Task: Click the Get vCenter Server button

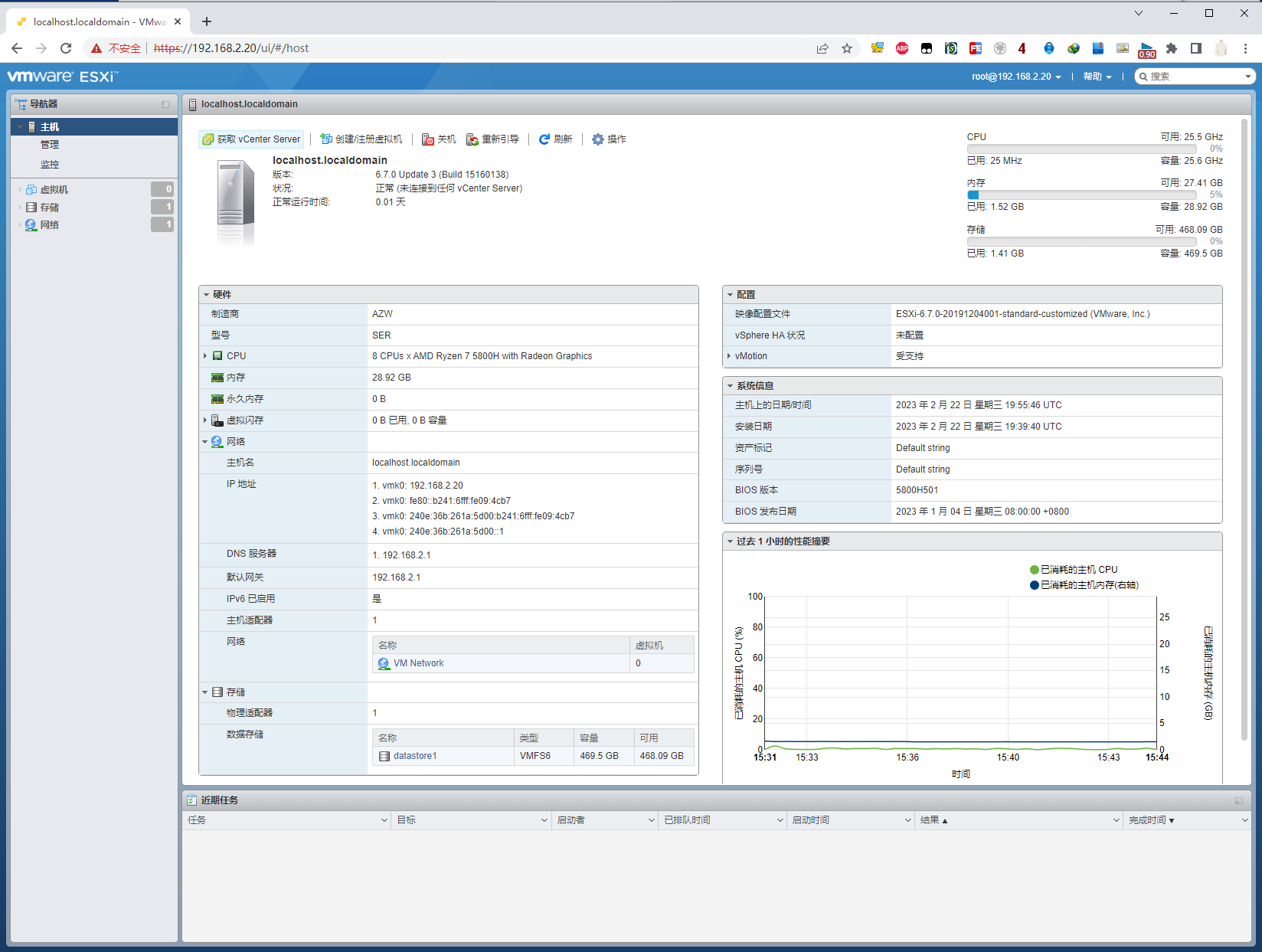Action: coord(251,139)
